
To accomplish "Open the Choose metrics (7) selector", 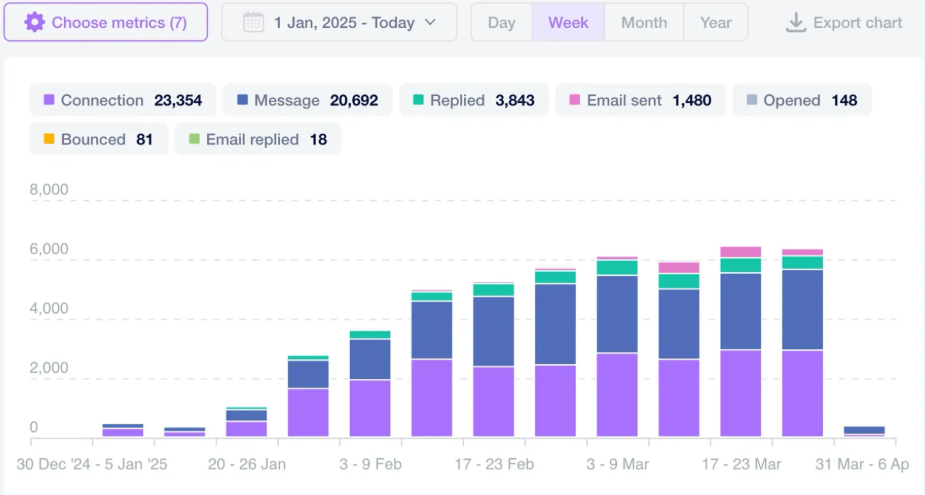I will 106,22.
